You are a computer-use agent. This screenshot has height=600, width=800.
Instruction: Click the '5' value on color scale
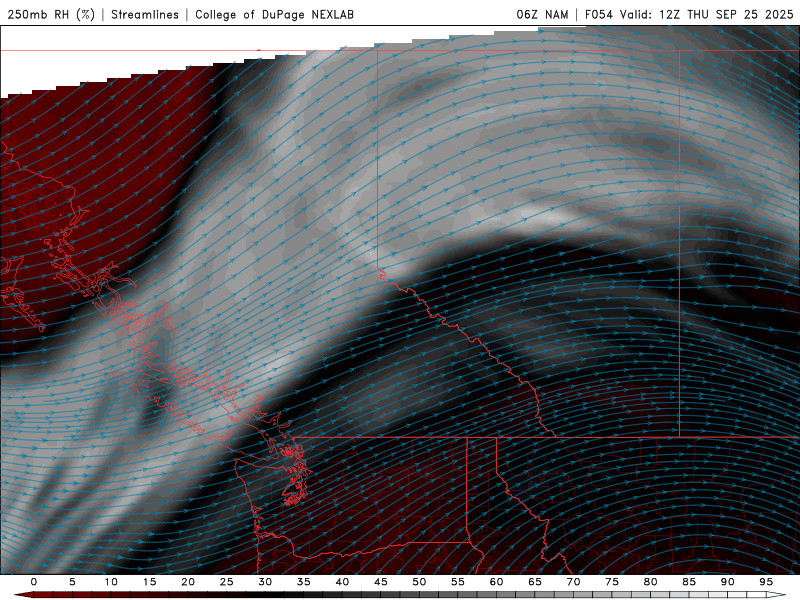point(72,582)
